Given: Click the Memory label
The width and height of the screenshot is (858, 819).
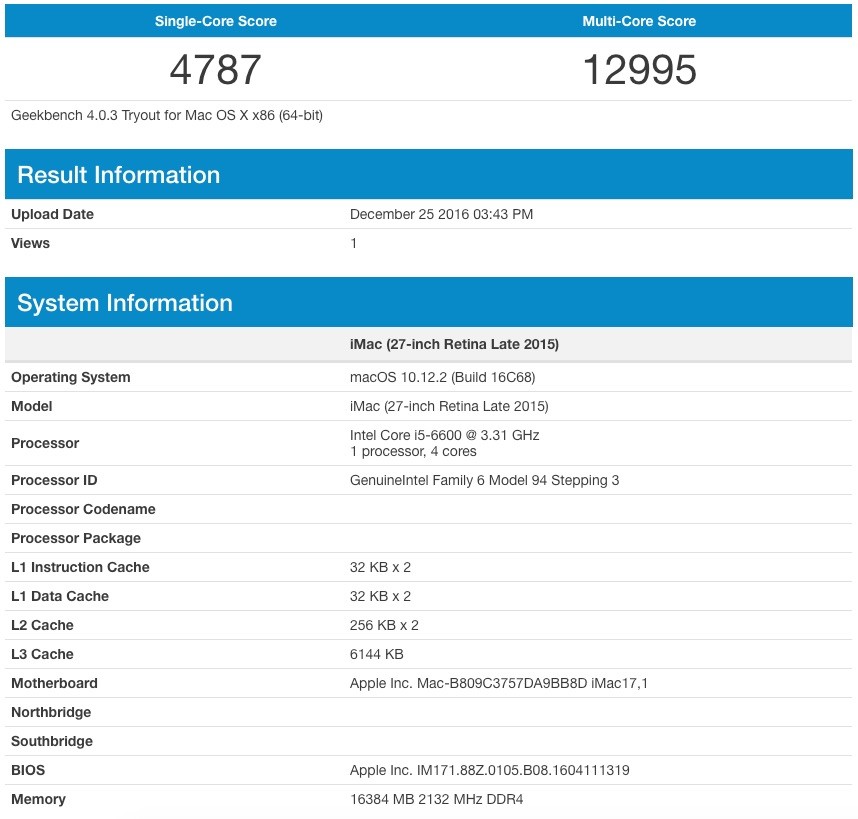Looking at the screenshot, I should coord(38,799).
